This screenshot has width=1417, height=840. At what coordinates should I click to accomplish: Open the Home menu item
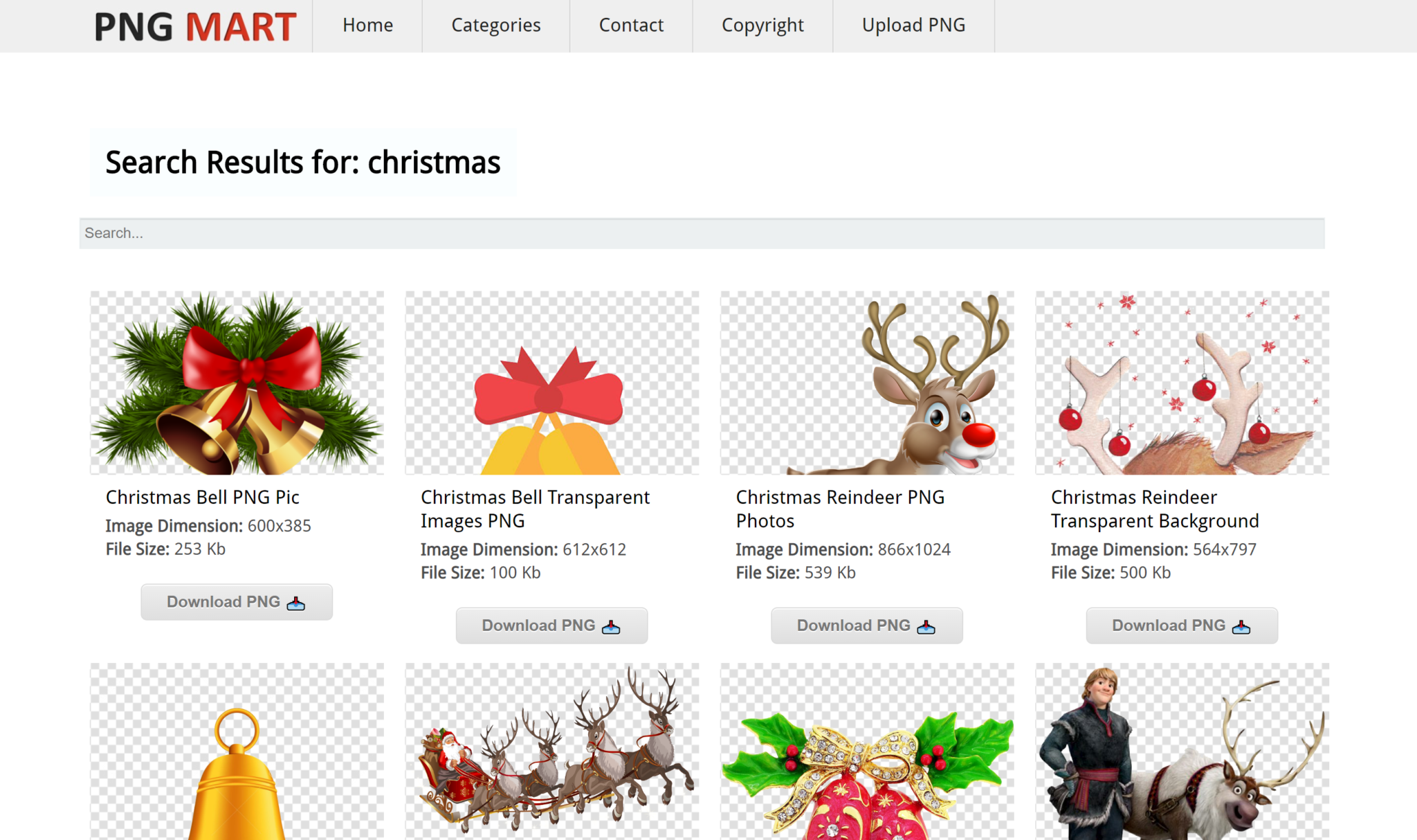(x=367, y=26)
